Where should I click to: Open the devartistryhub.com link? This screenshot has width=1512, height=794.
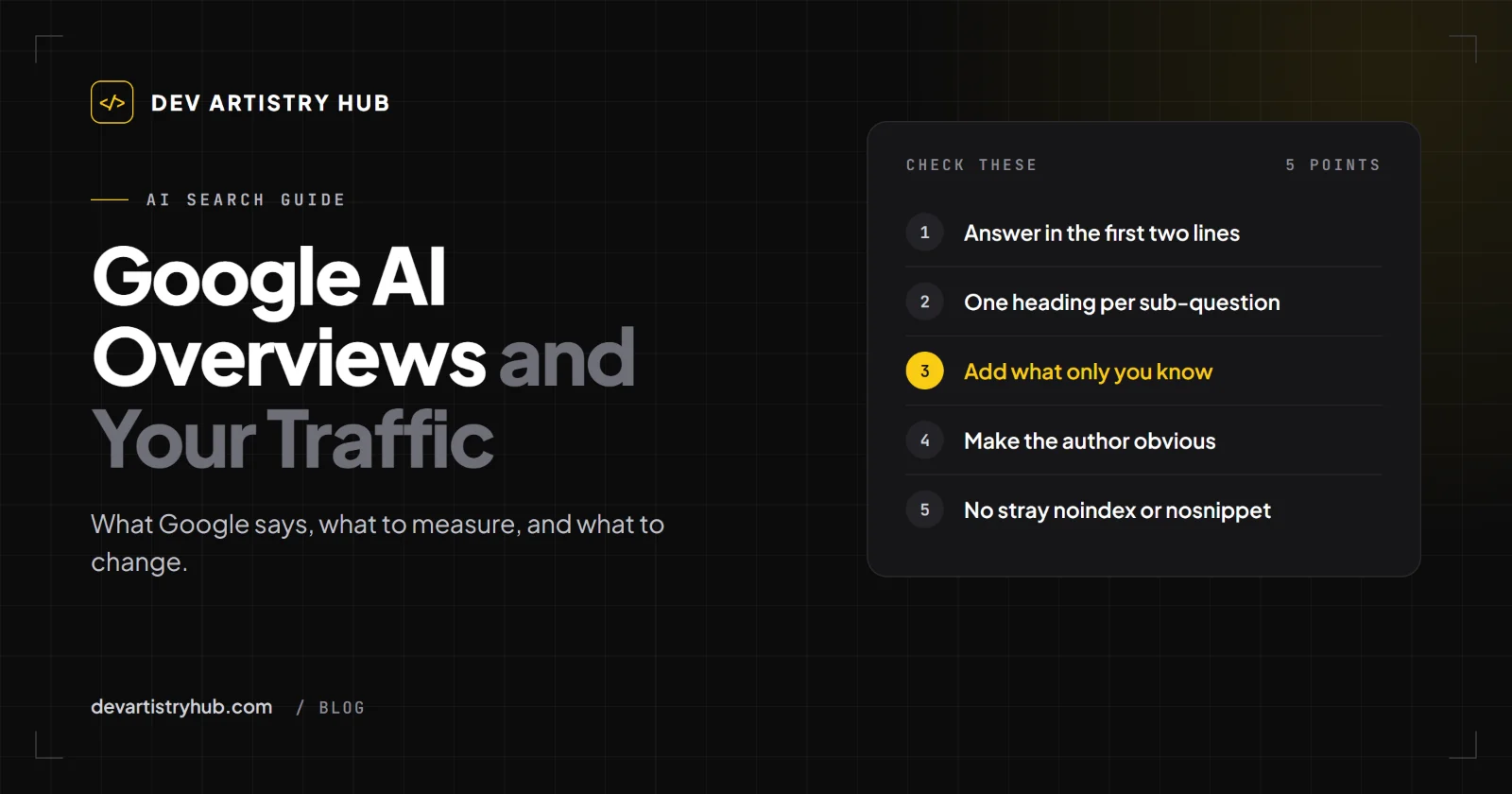[181, 707]
